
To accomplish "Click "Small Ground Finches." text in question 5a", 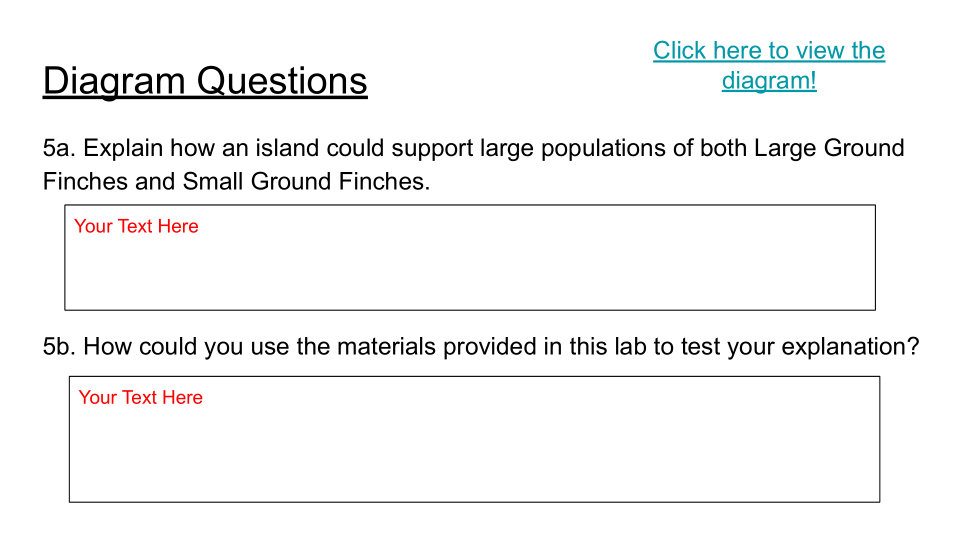I will pos(306,182).
